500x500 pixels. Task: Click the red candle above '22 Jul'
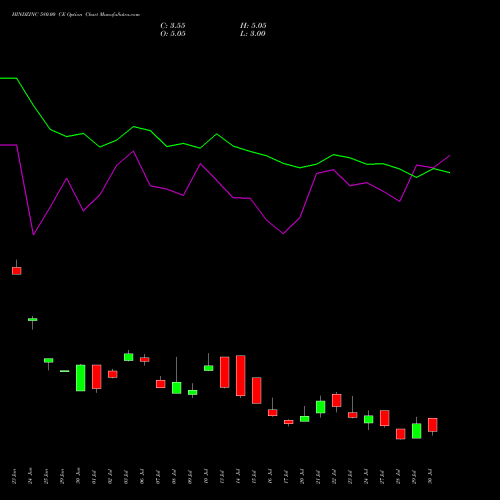pos(337,400)
